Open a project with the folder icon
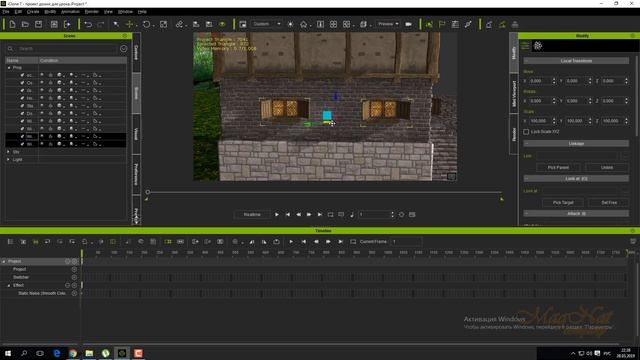640x360 pixels. [x=25, y=24]
